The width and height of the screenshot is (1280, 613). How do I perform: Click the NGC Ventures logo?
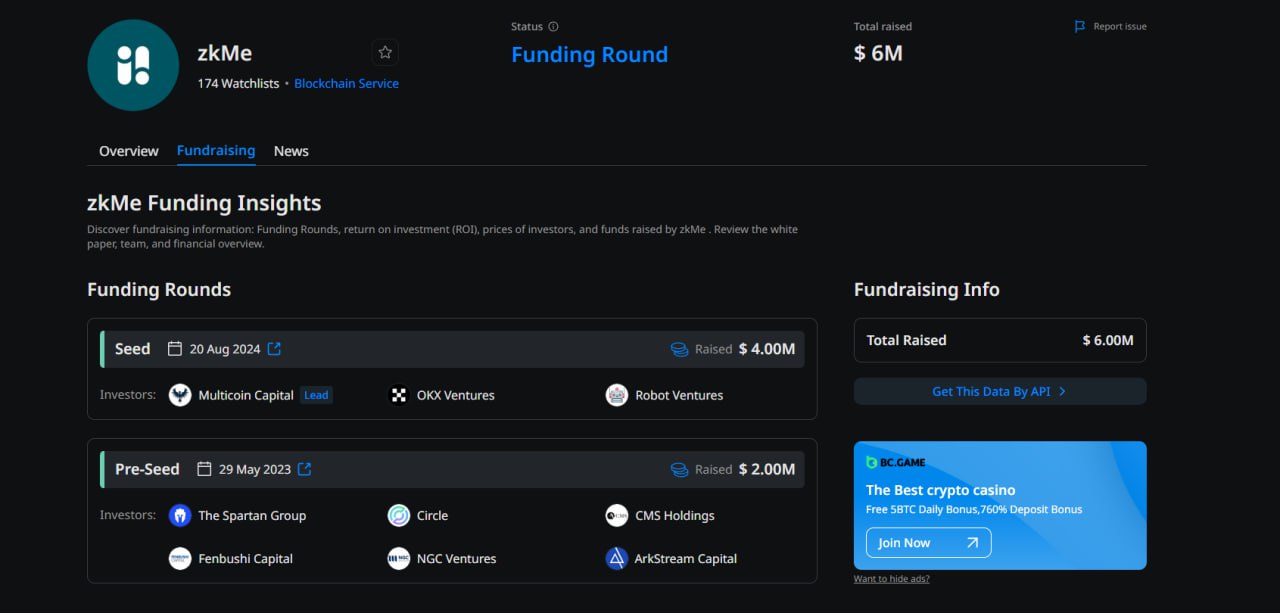coord(399,559)
